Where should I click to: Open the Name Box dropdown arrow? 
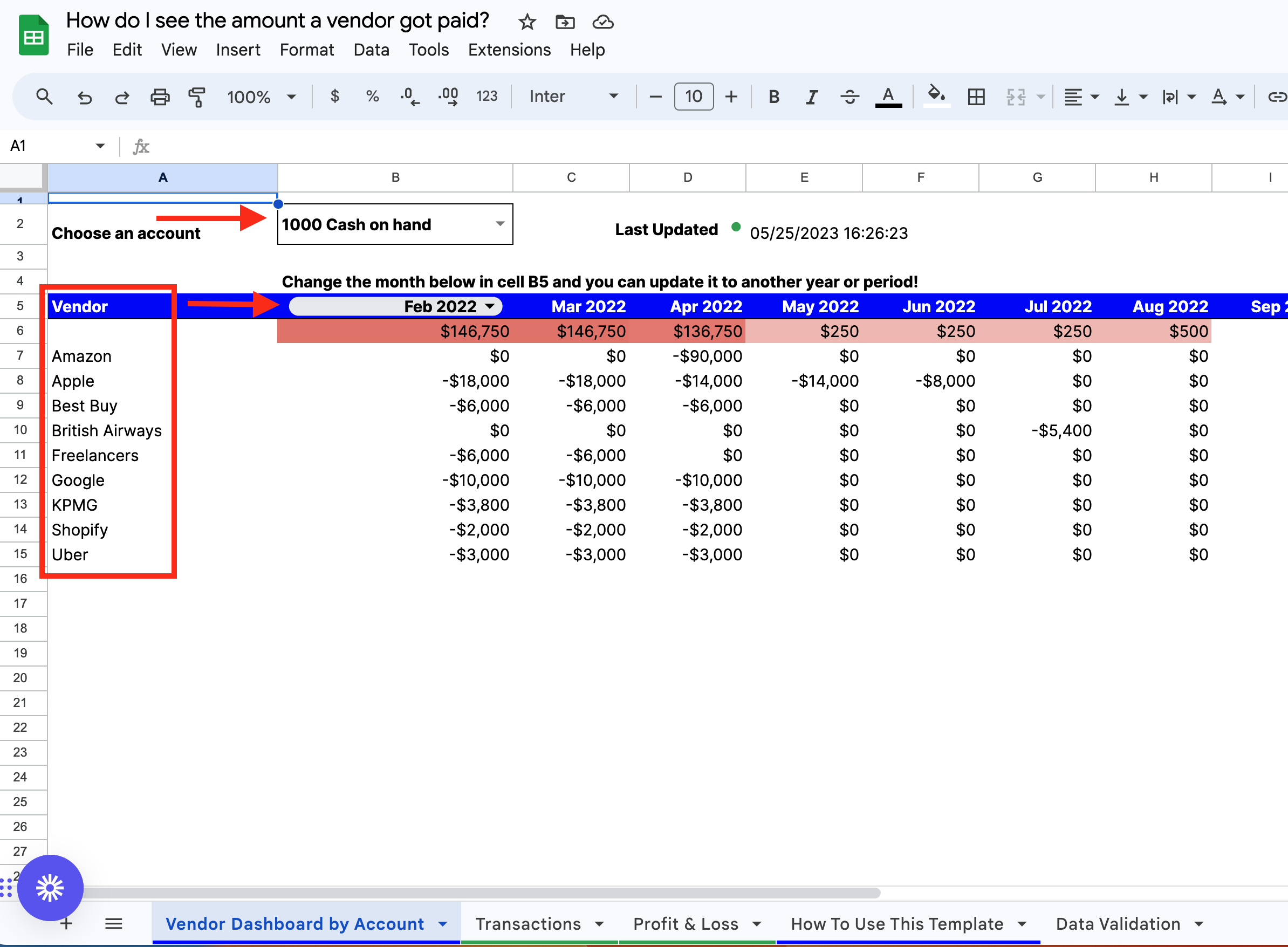click(x=100, y=146)
